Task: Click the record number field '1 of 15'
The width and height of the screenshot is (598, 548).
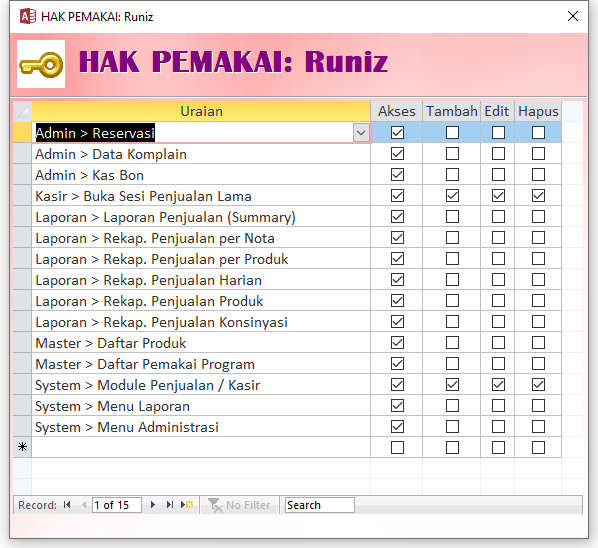Action: 117,505
